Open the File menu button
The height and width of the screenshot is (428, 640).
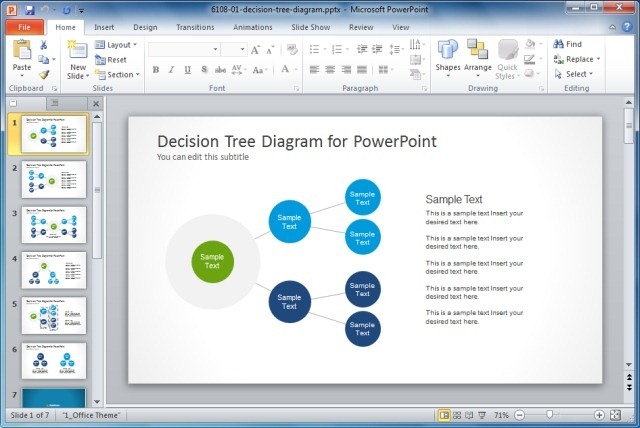click(x=24, y=27)
